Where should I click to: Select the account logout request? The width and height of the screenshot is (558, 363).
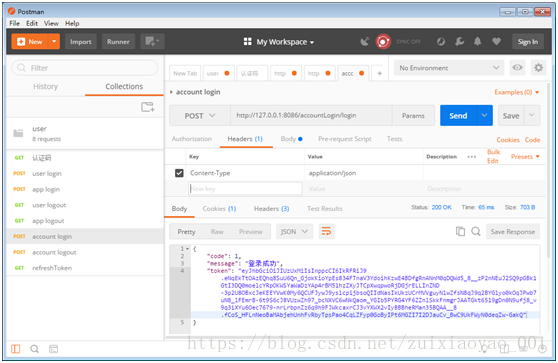pos(85,252)
